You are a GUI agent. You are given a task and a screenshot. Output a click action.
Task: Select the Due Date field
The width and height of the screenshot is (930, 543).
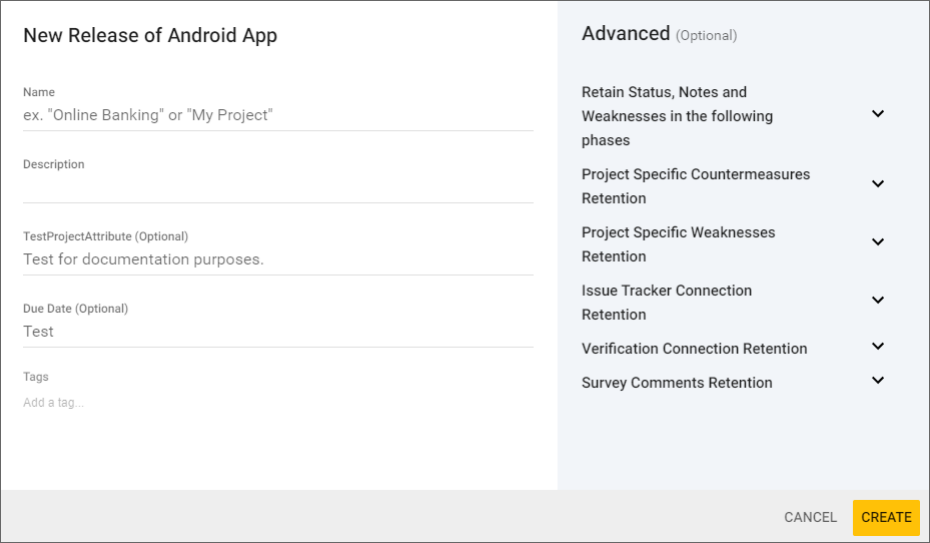click(277, 331)
